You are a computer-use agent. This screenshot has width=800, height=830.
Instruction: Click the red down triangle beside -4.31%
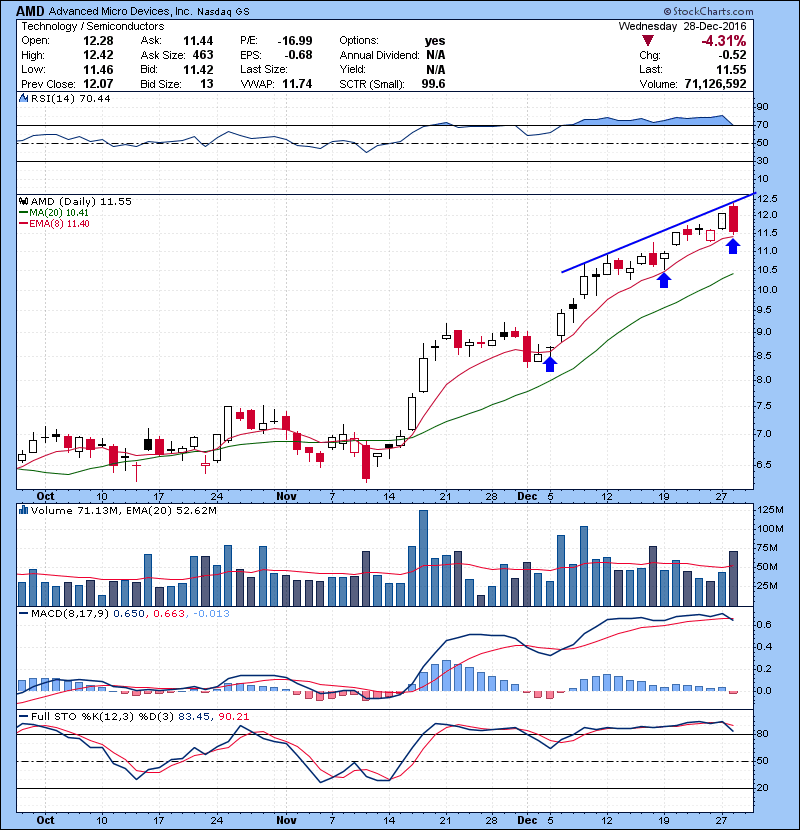(648, 41)
